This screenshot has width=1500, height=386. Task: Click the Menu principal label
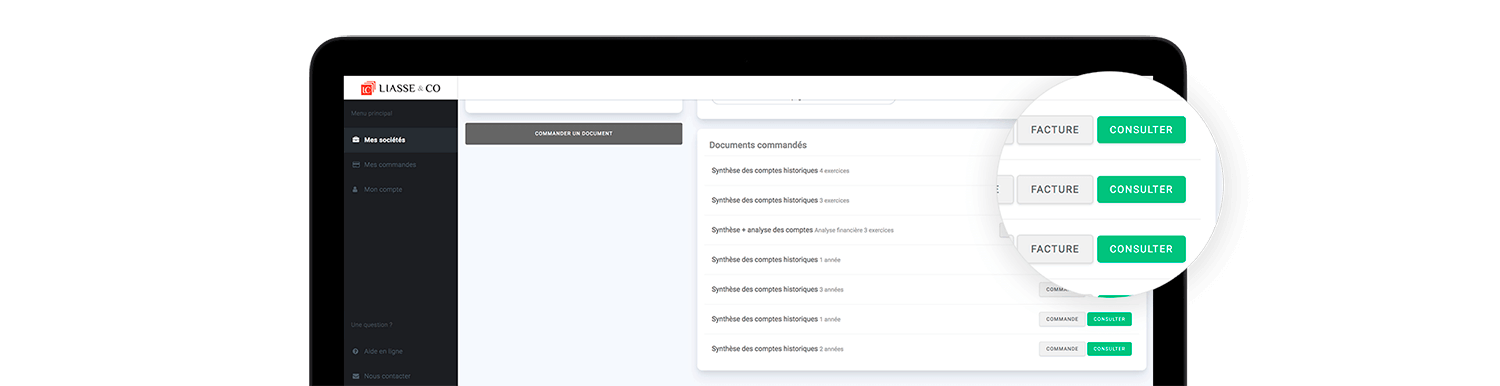[x=371, y=113]
